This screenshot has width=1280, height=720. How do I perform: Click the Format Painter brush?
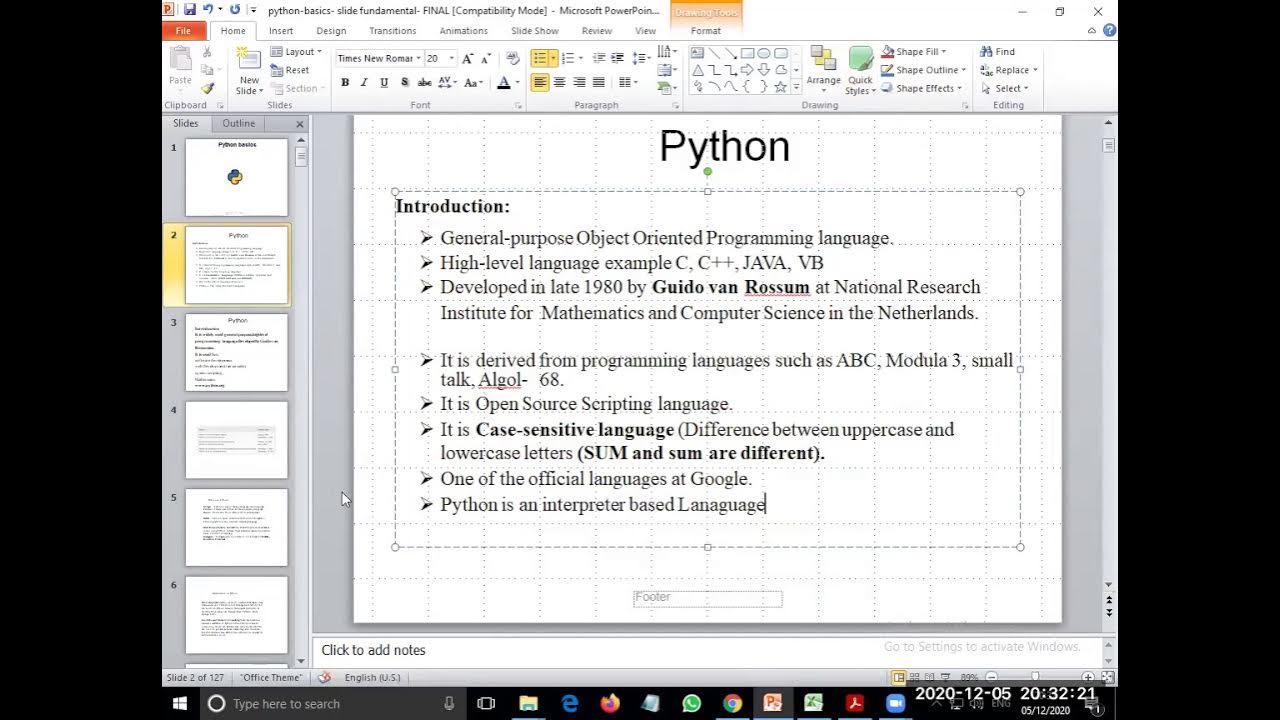pos(207,88)
